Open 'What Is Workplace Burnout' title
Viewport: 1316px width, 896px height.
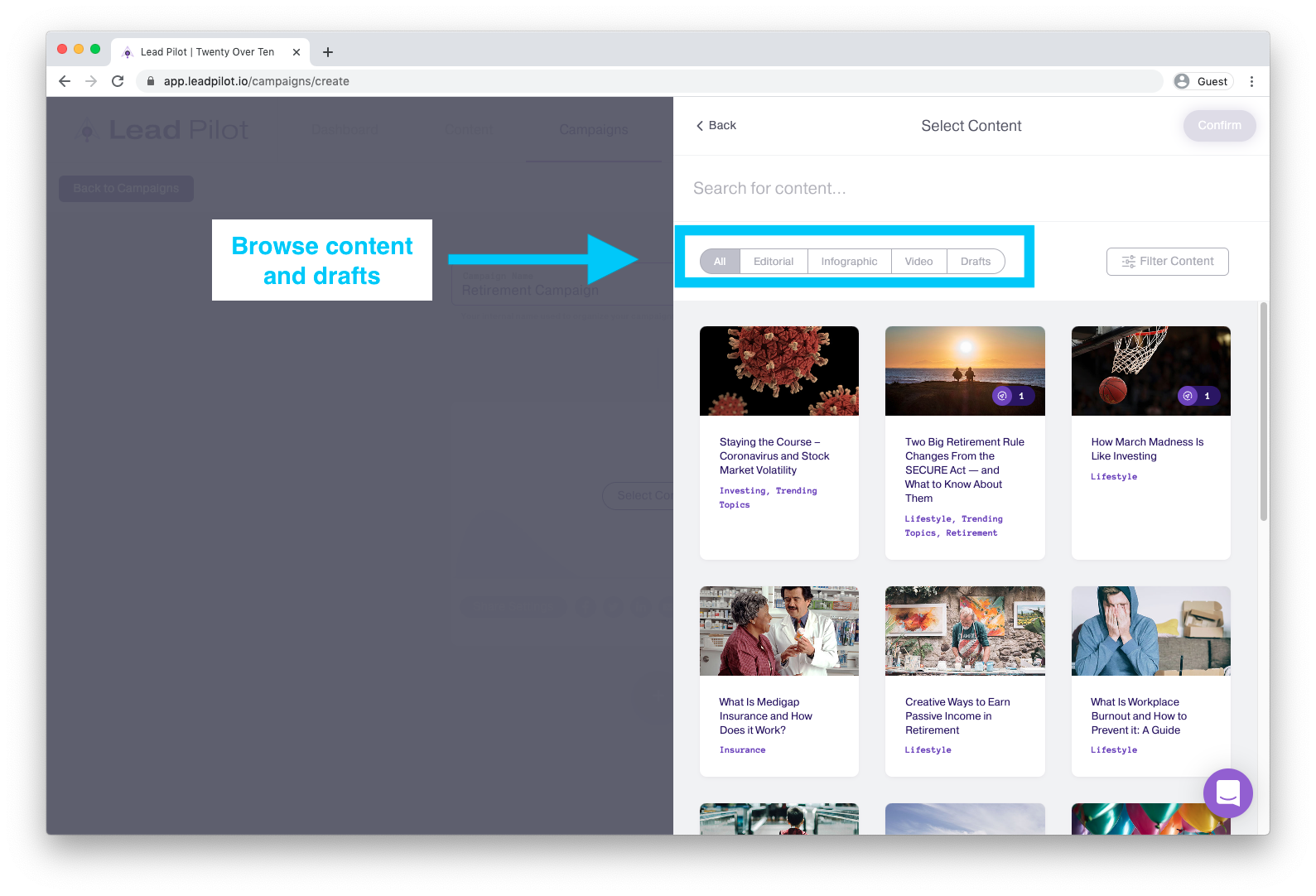(x=1139, y=716)
